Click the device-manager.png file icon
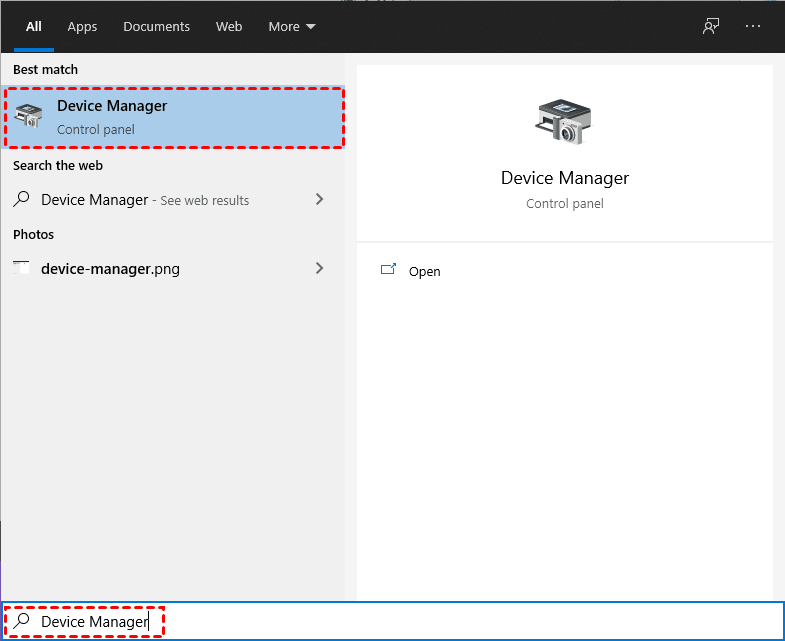The height and width of the screenshot is (641, 785). (x=22, y=268)
